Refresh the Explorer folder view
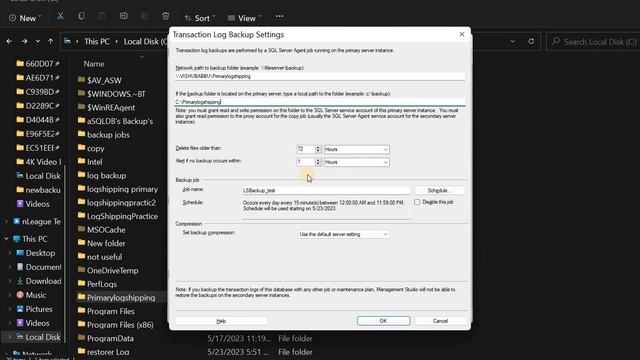 click(531, 41)
